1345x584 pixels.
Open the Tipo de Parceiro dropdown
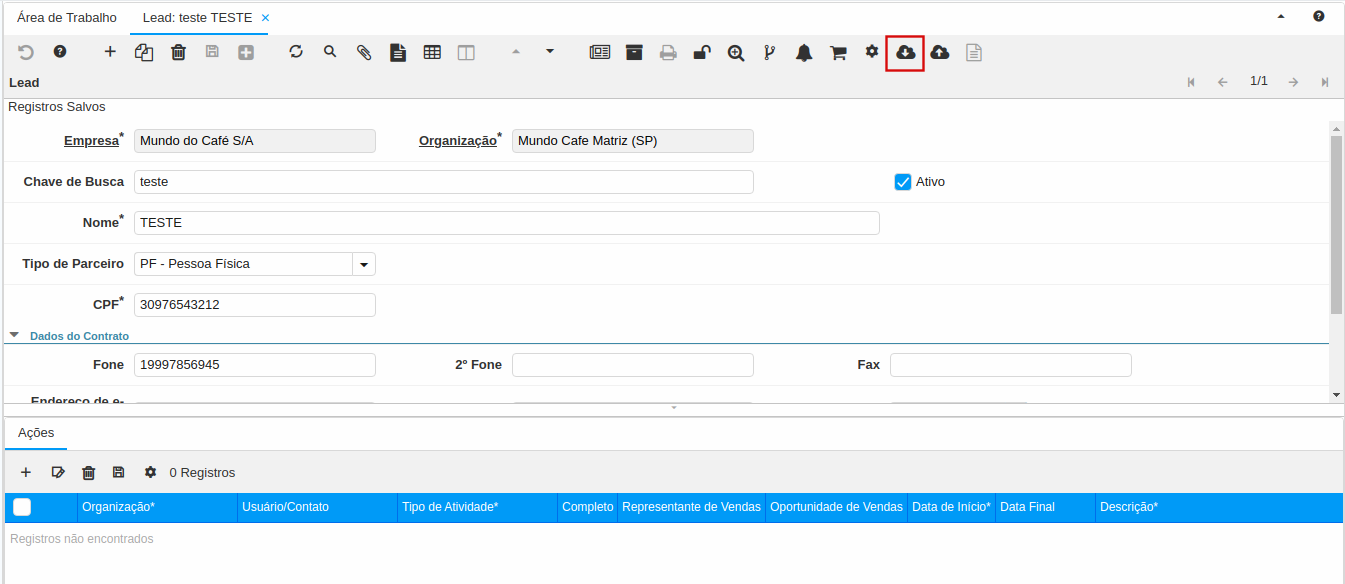point(364,264)
